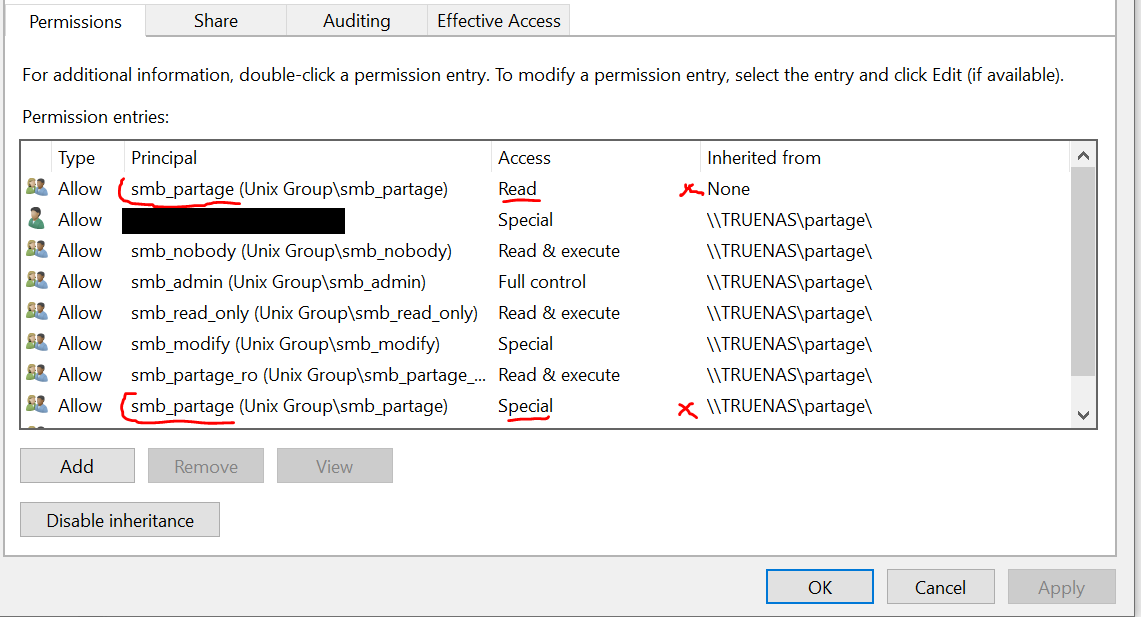Confirm with the OK button
This screenshot has width=1141, height=617.
(x=820, y=587)
